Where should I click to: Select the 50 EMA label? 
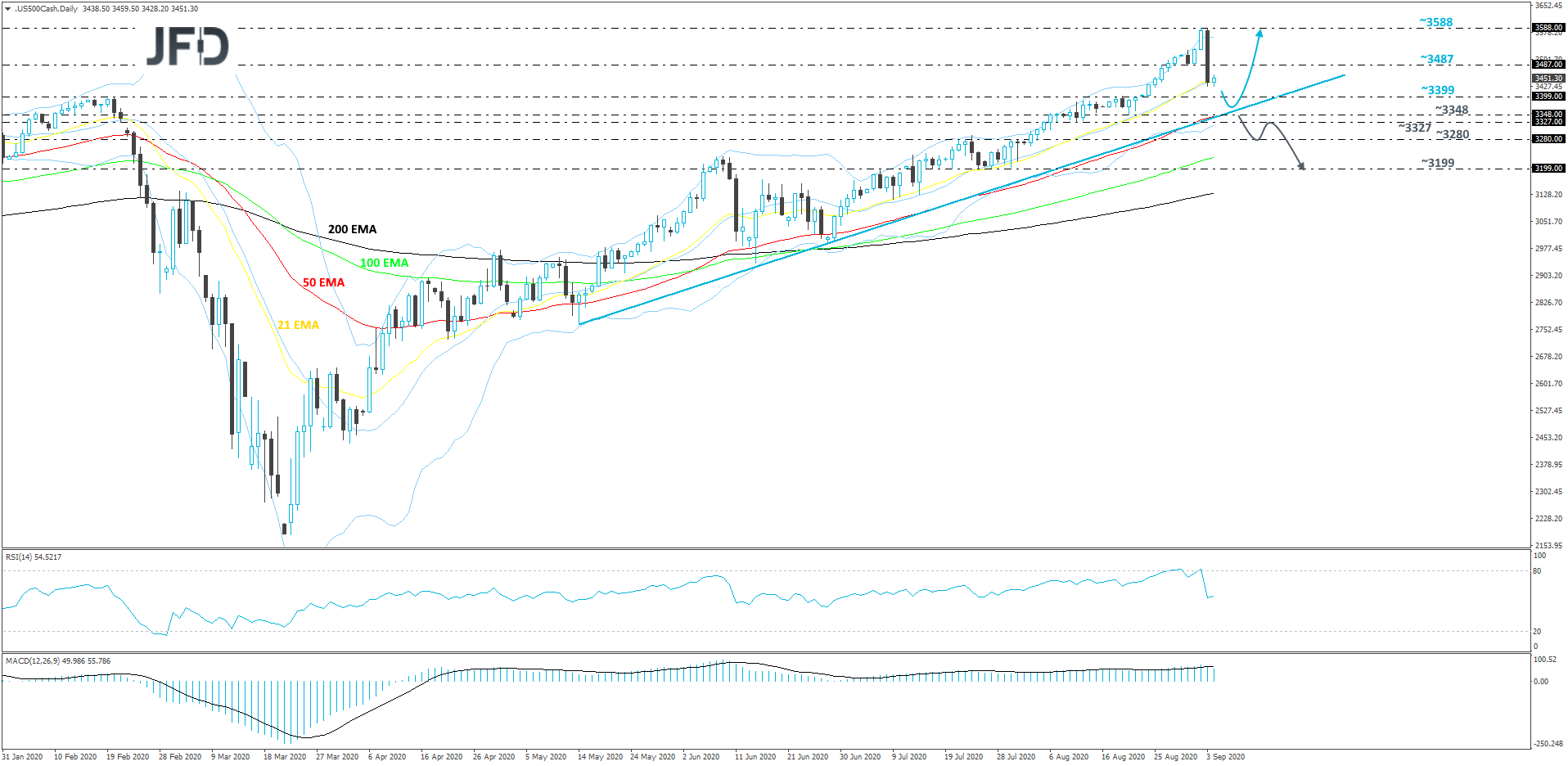tap(324, 282)
